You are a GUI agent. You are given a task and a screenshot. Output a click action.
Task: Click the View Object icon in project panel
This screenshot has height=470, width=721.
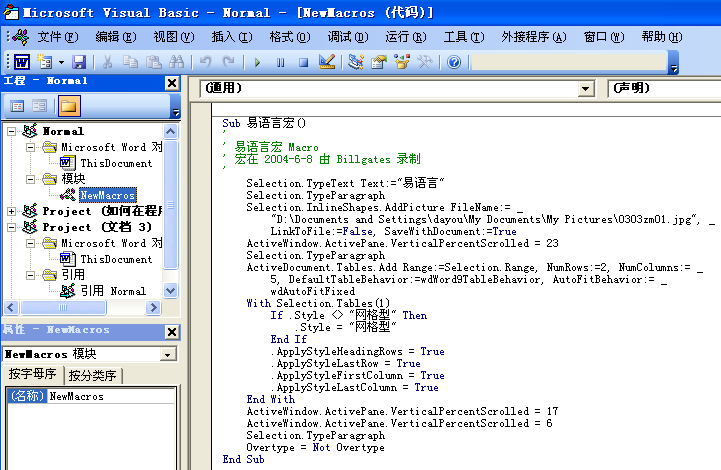point(40,106)
